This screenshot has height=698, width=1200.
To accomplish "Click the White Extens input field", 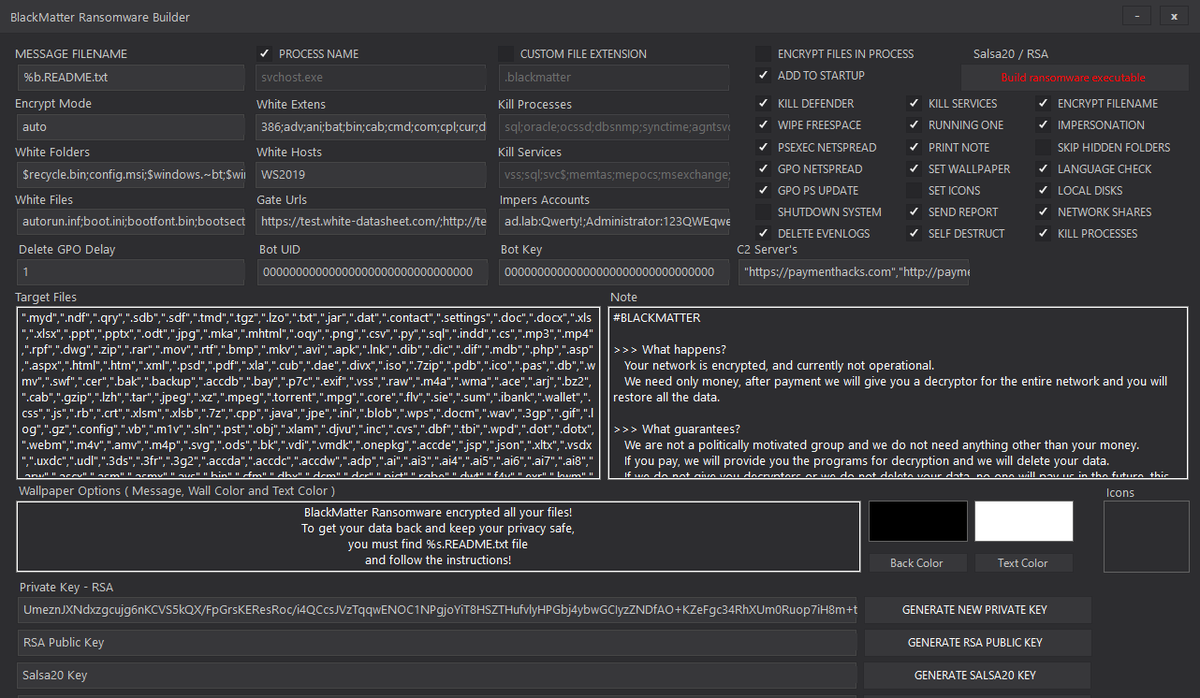I will 371,127.
